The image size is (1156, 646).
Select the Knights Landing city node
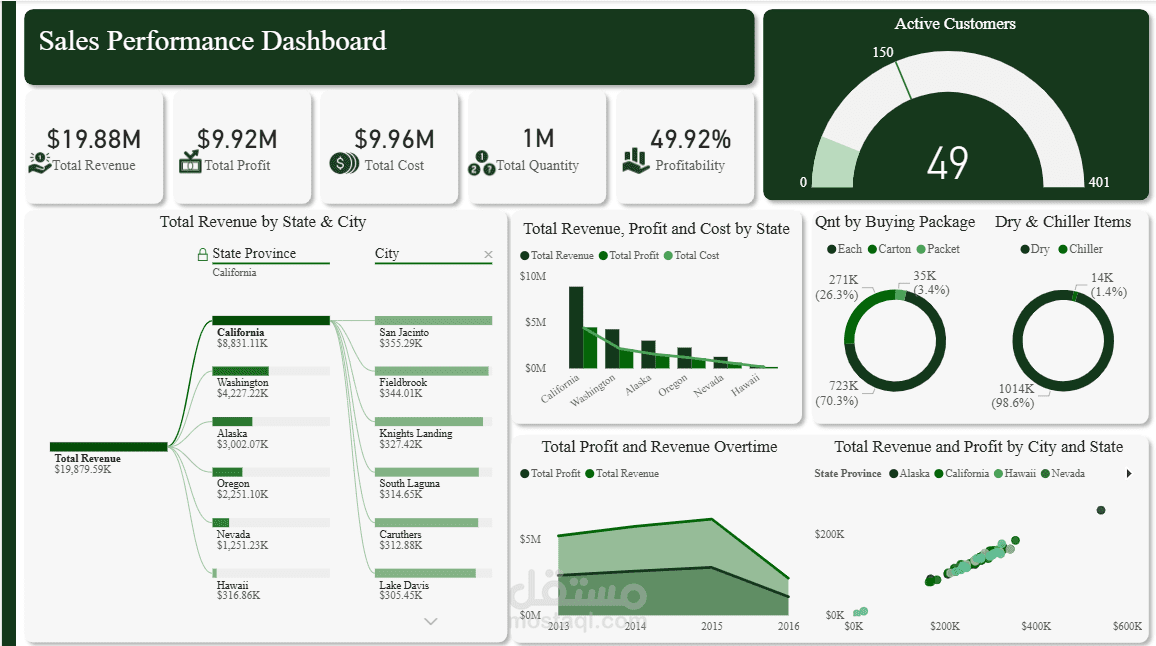[433, 422]
